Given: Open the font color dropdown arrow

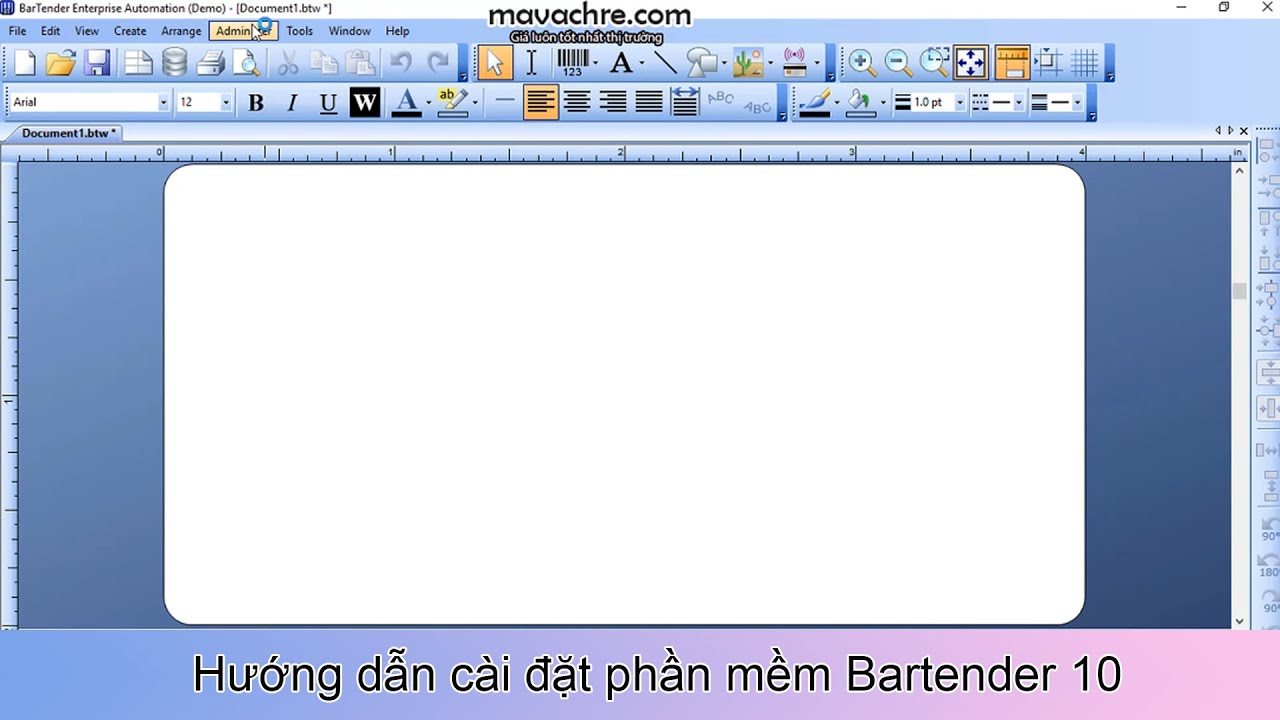Looking at the screenshot, I should (x=429, y=102).
